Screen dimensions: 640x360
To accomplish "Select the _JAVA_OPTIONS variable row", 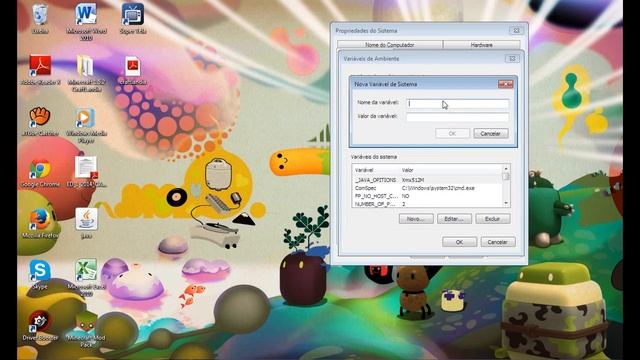I will tap(427, 180).
